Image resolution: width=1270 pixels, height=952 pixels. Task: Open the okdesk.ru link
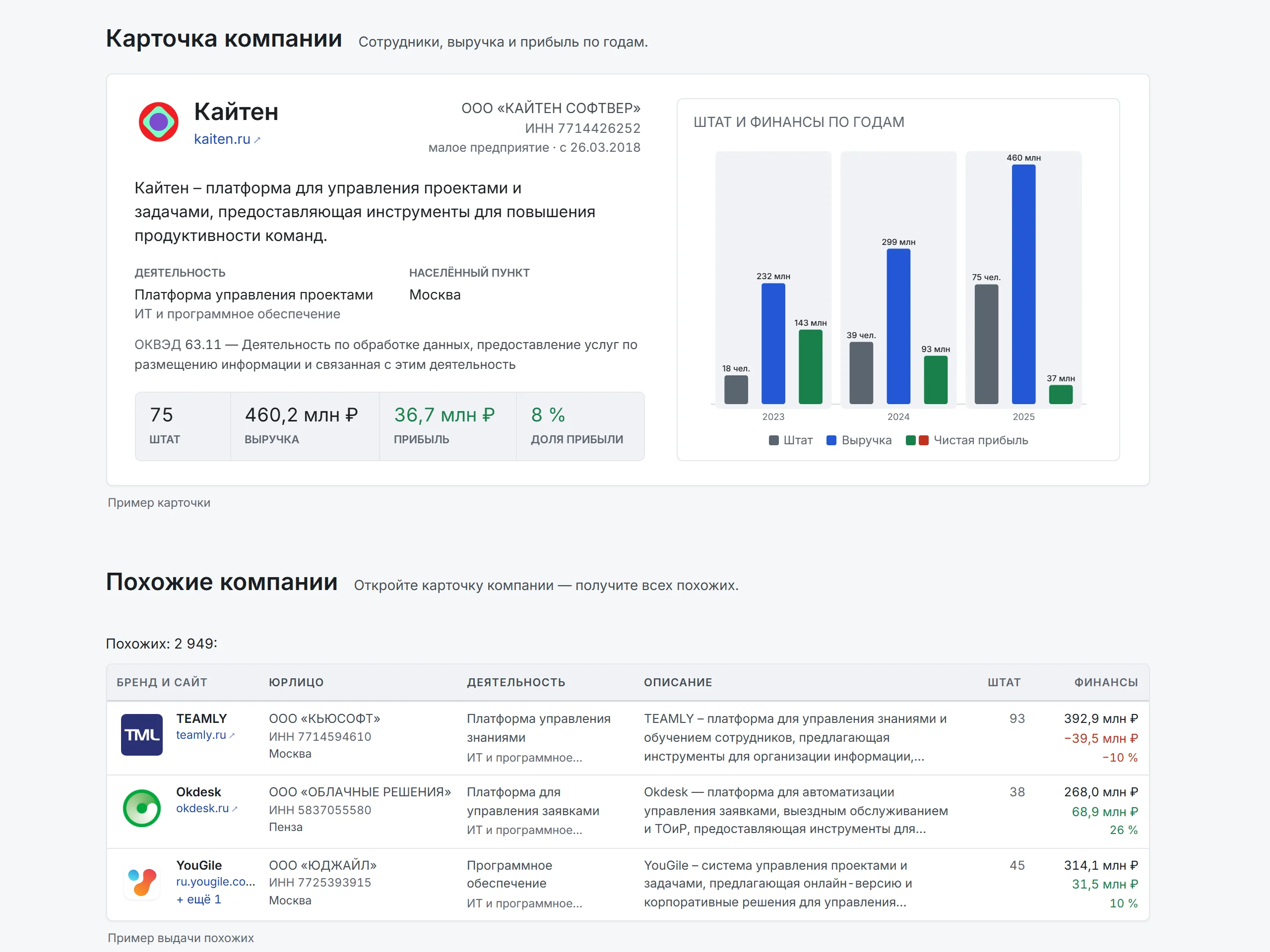(206, 809)
